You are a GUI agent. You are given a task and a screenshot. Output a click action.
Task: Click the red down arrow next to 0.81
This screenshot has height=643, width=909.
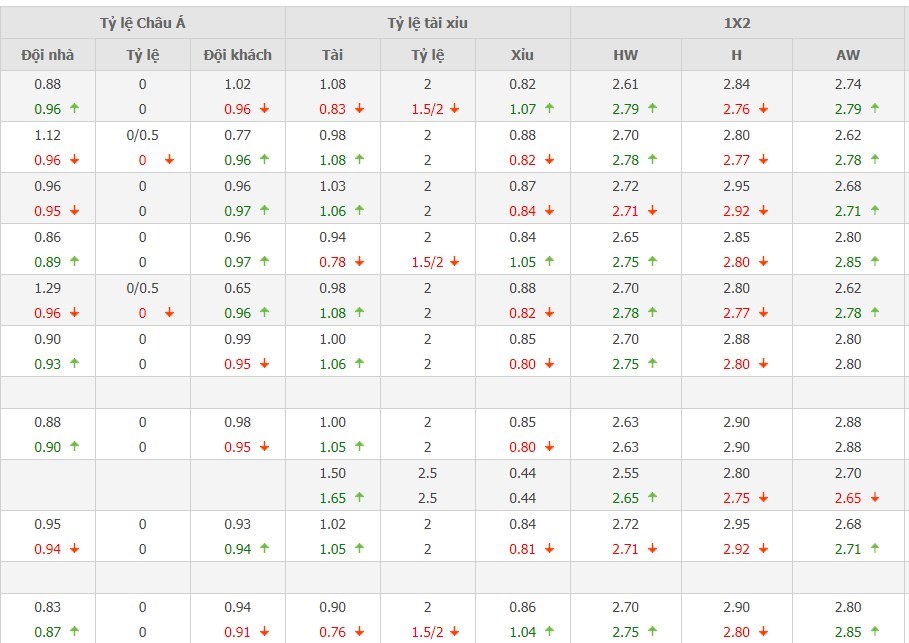[x=549, y=548]
